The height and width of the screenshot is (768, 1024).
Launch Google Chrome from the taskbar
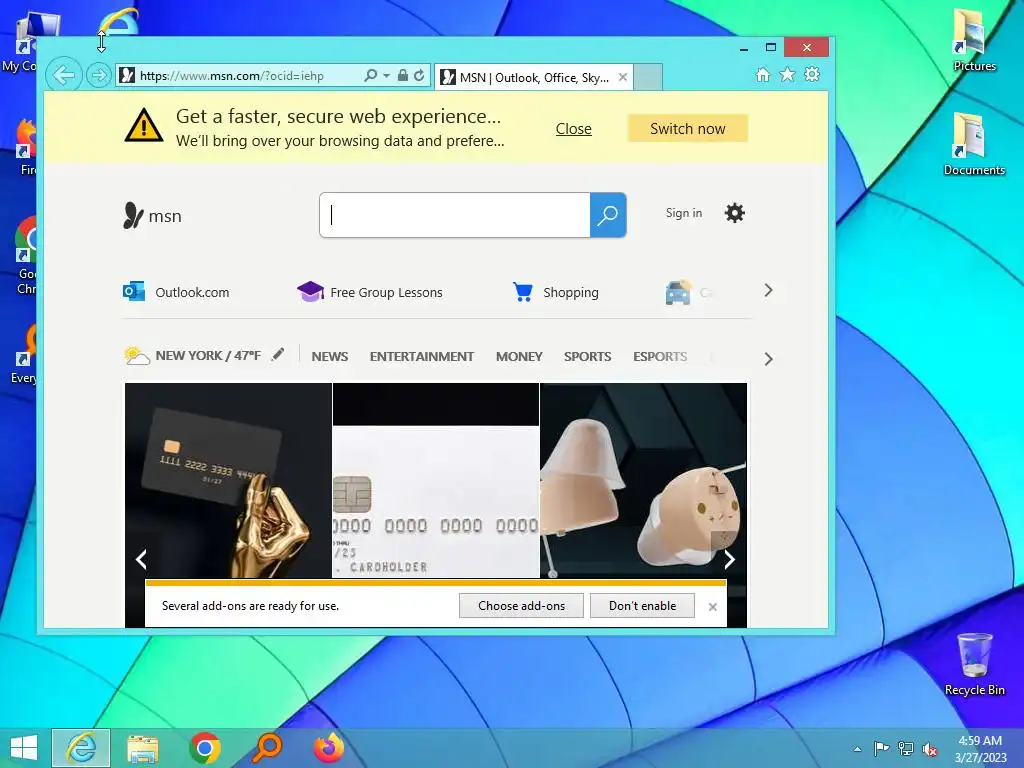205,748
